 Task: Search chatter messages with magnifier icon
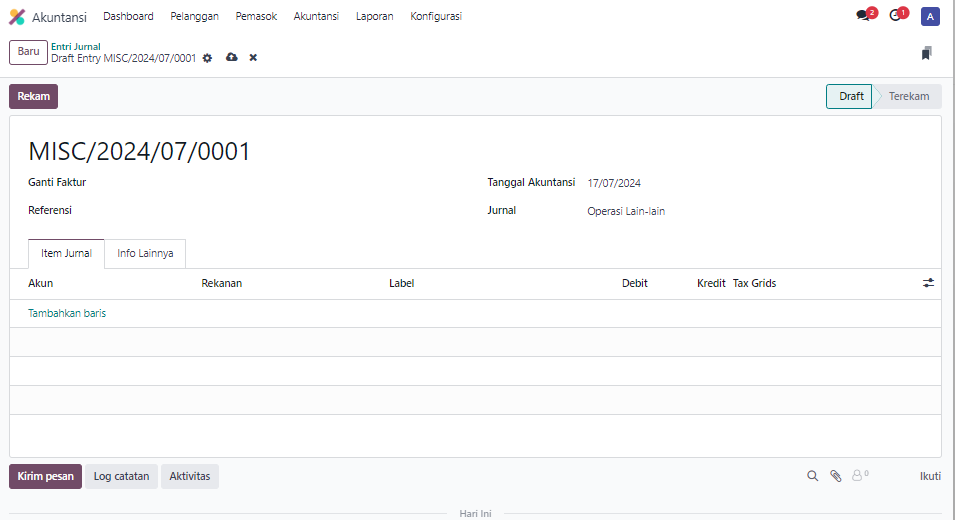(813, 476)
